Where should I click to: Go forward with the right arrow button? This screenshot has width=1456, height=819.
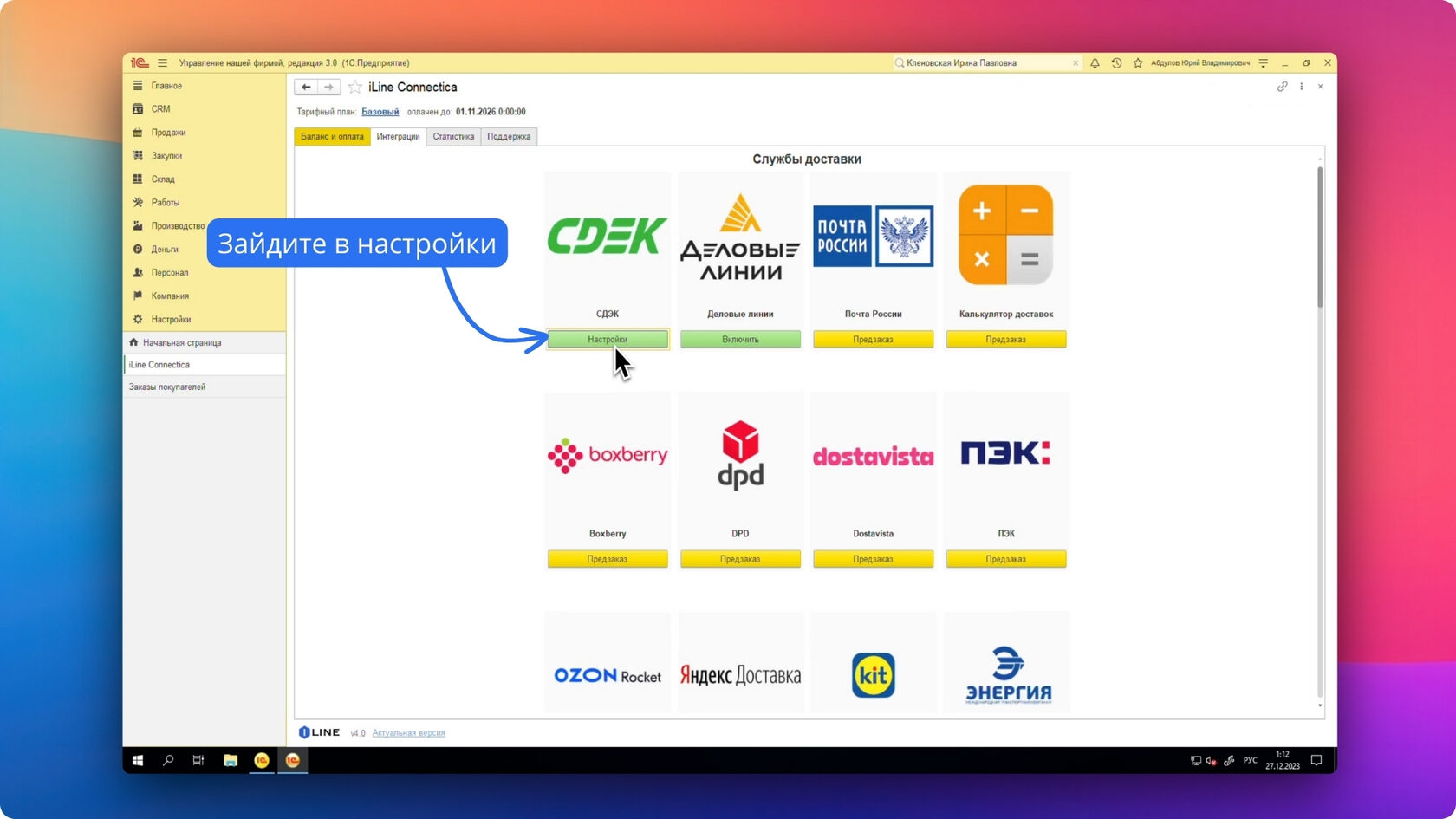[328, 87]
